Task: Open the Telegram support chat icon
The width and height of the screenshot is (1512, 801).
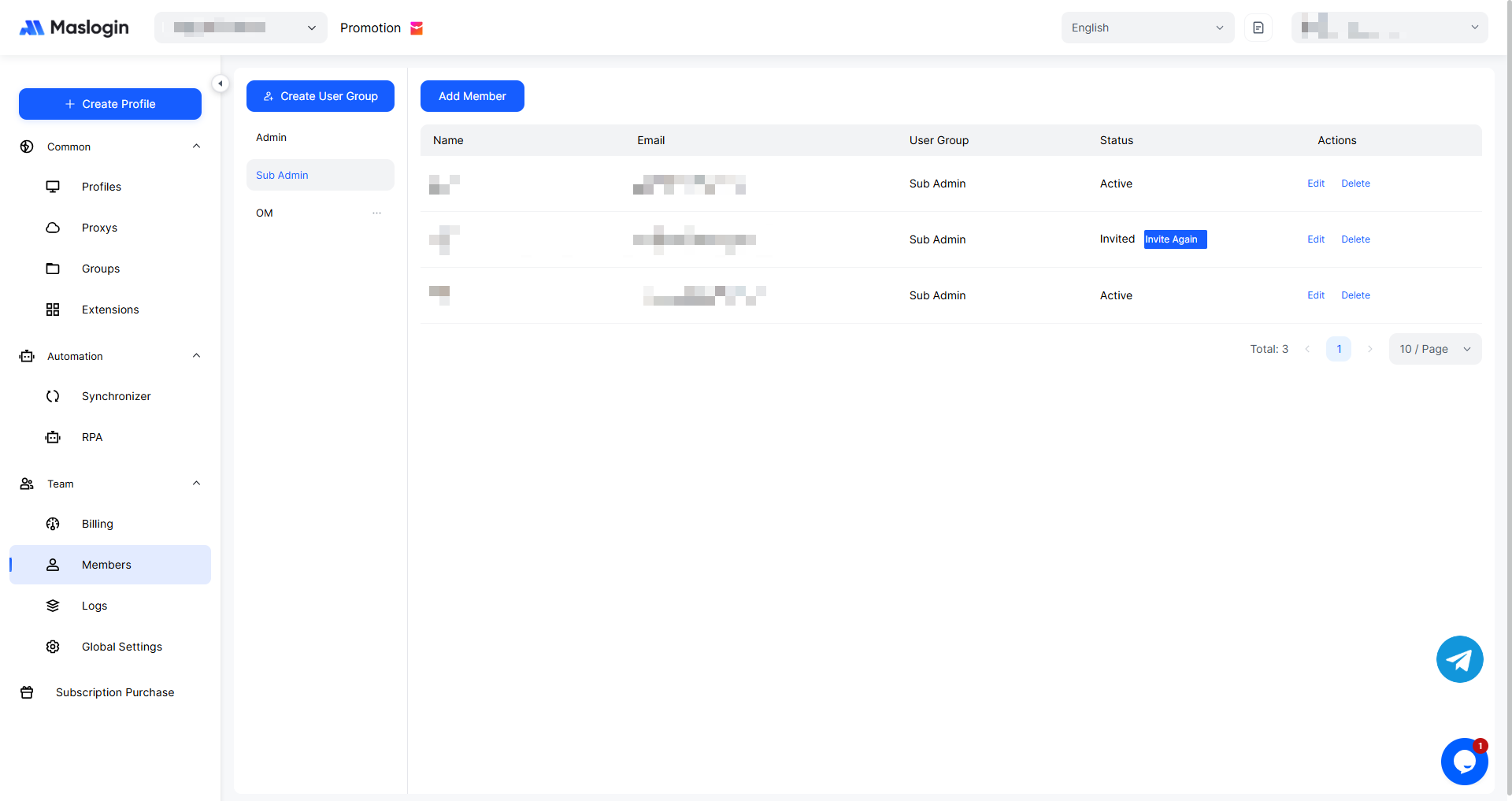Action: pyautogui.click(x=1459, y=659)
